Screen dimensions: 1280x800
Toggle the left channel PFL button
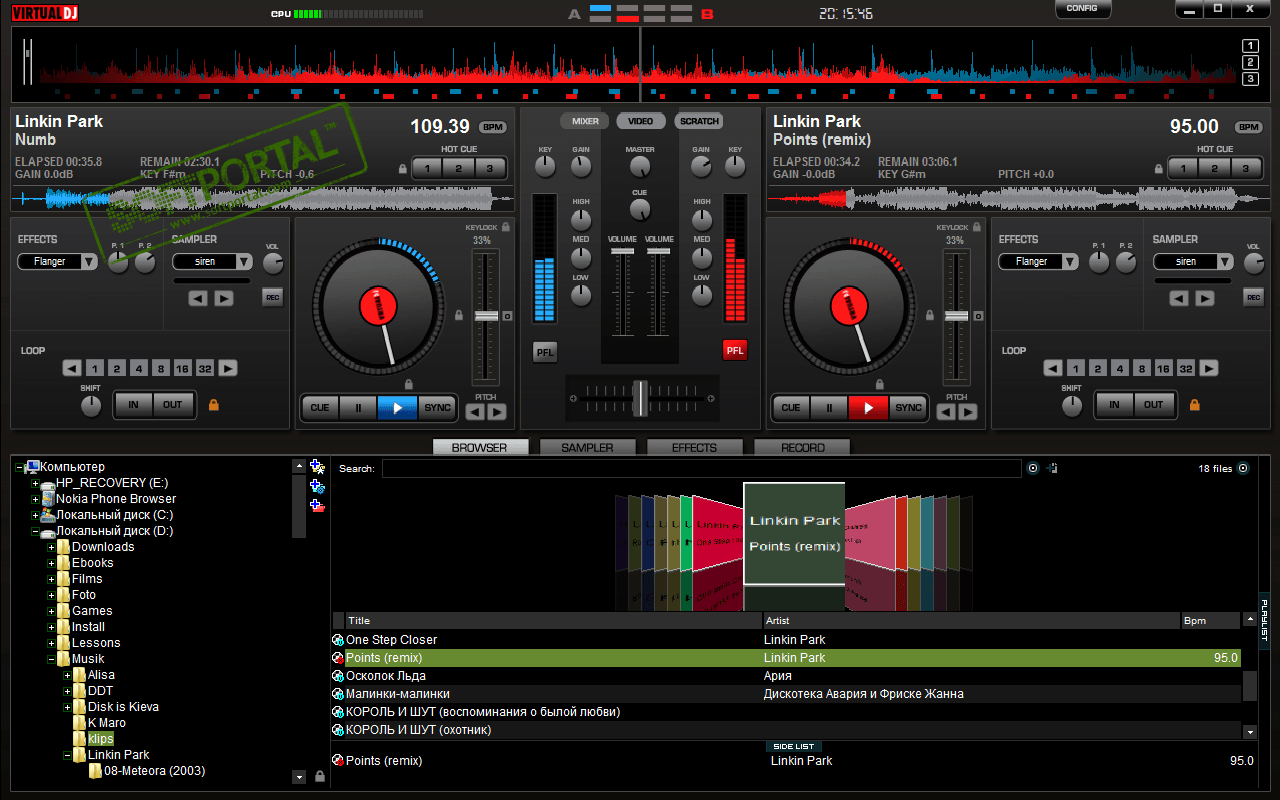click(x=545, y=351)
